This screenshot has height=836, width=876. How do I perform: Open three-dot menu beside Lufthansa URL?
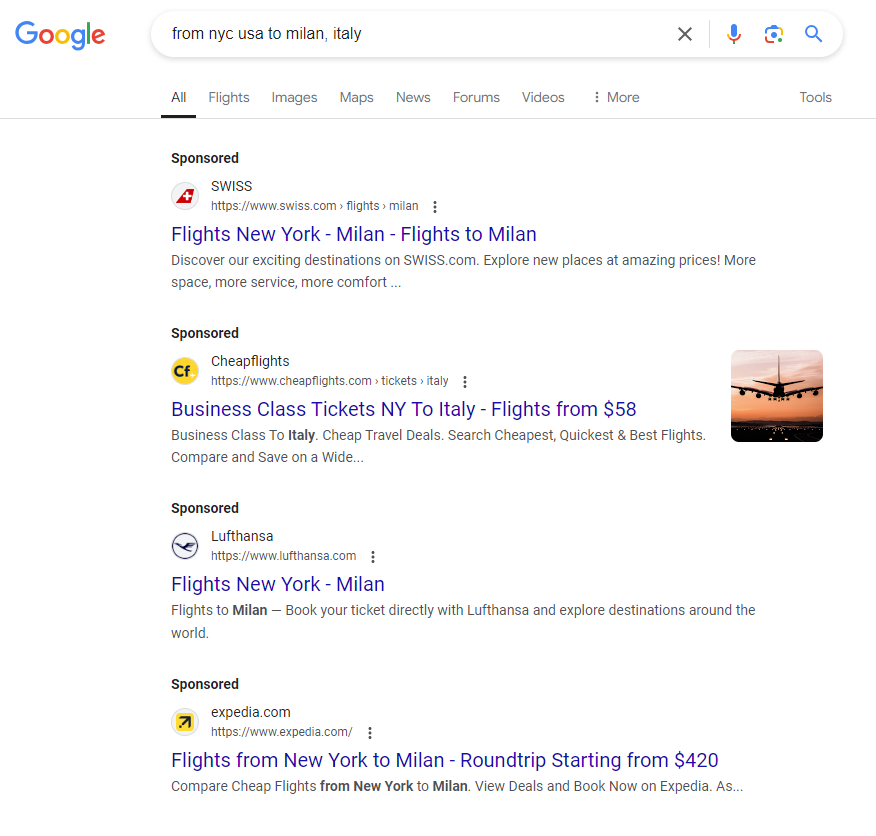tap(372, 557)
